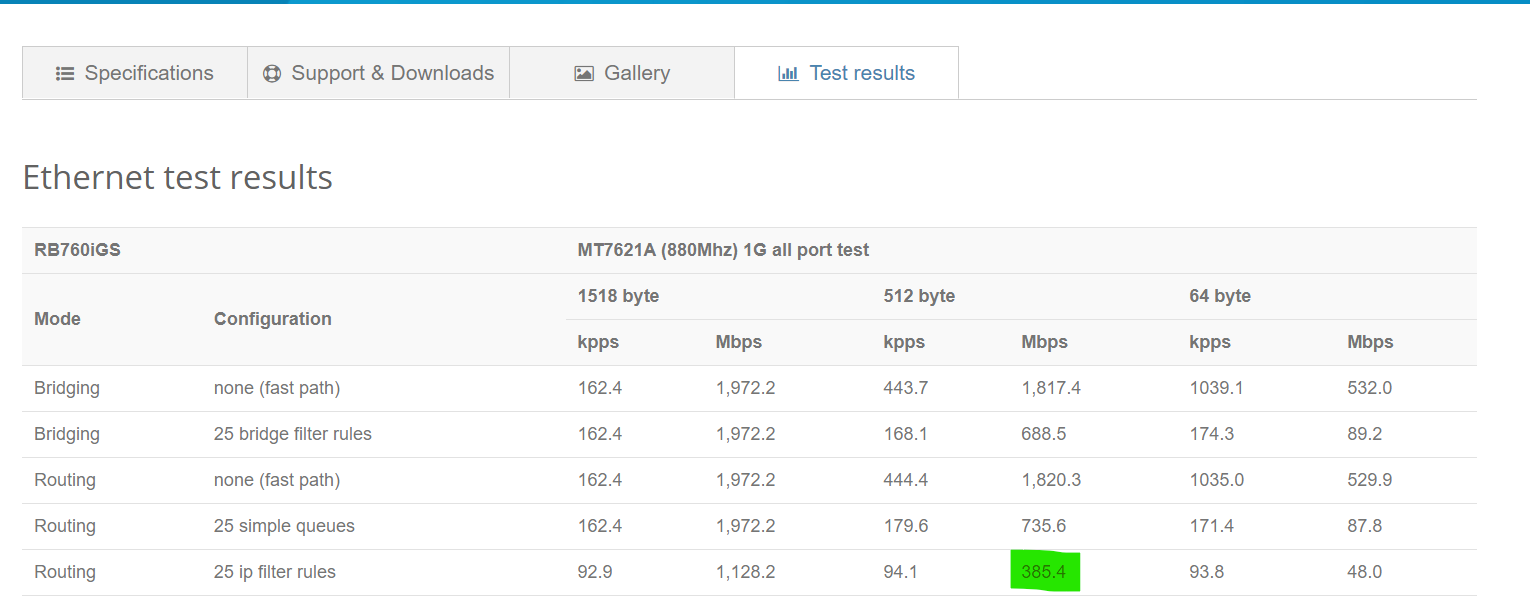Screen dimensions: 1530x609
Task: Click the Mode column header
Action: click(x=57, y=319)
